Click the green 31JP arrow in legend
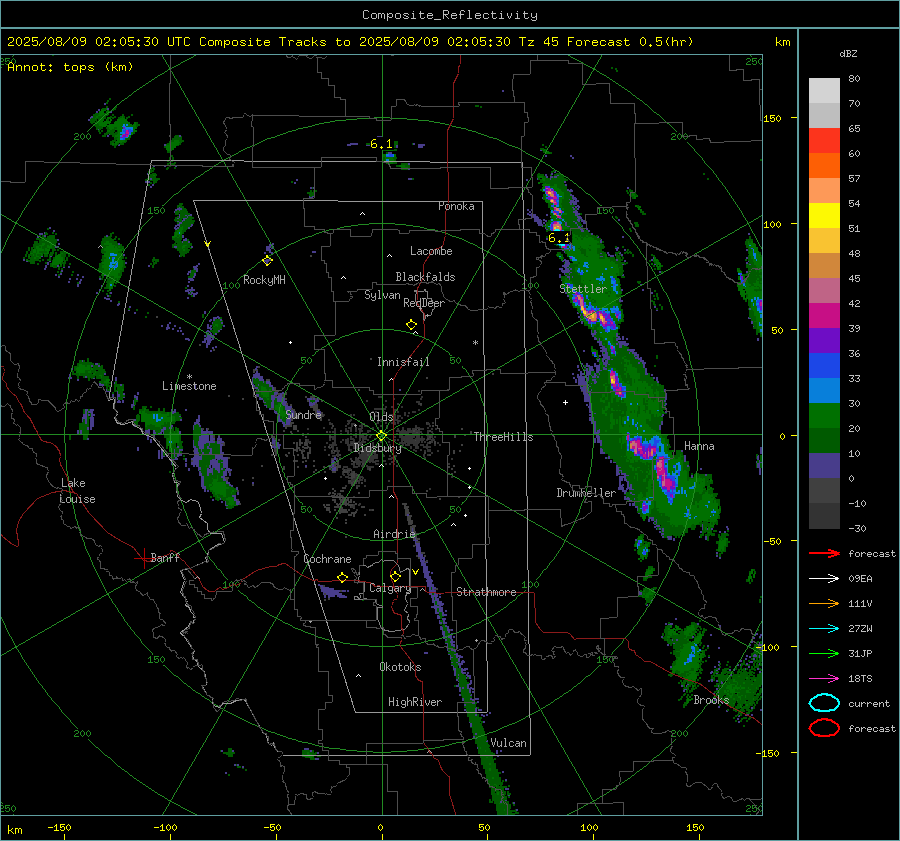Image resolution: width=900 pixels, height=841 pixels. tap(824, 653)
